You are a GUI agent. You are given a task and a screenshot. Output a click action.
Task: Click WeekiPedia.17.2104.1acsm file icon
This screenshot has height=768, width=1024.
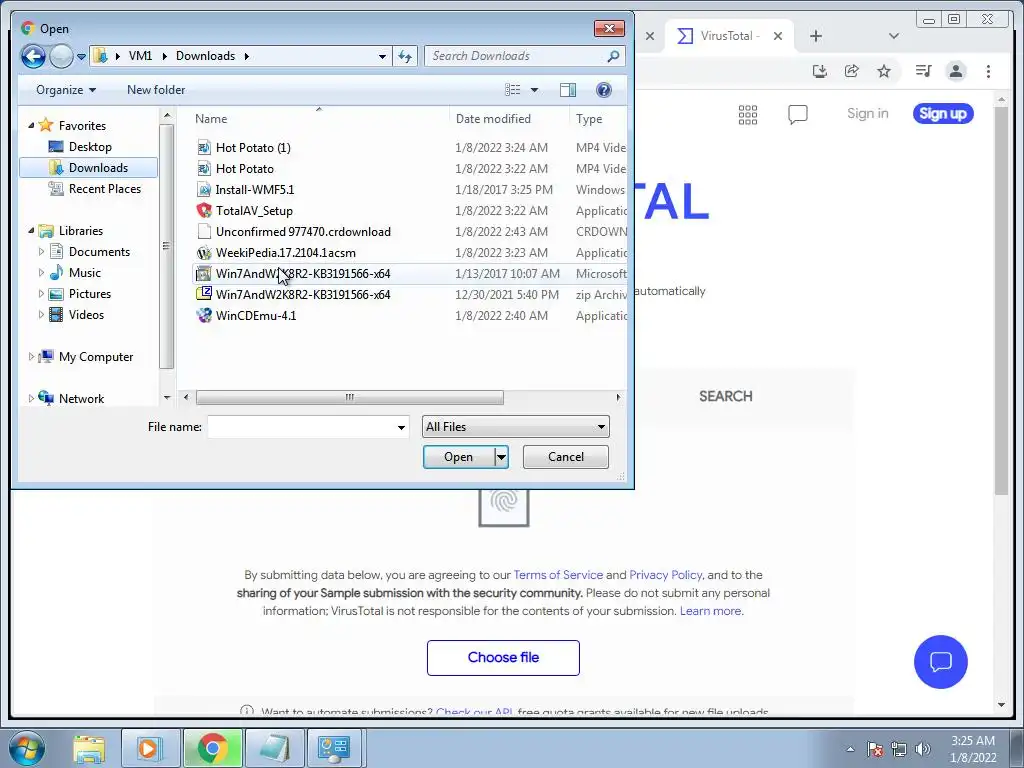[204, 253]
